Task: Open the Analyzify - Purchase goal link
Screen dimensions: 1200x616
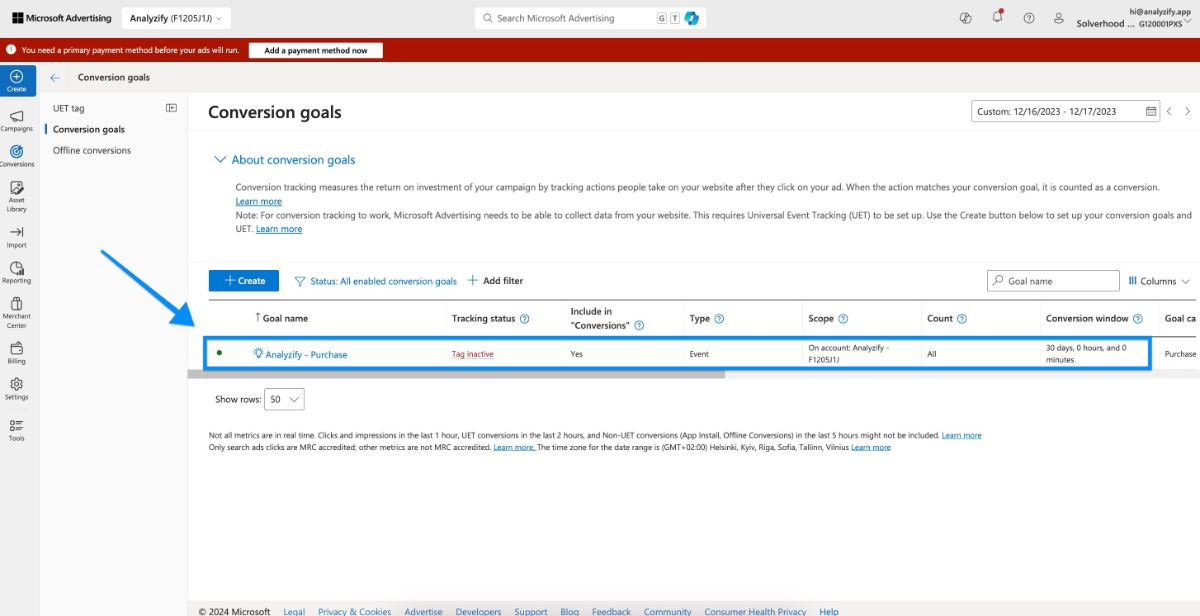Action: point(306,354)
